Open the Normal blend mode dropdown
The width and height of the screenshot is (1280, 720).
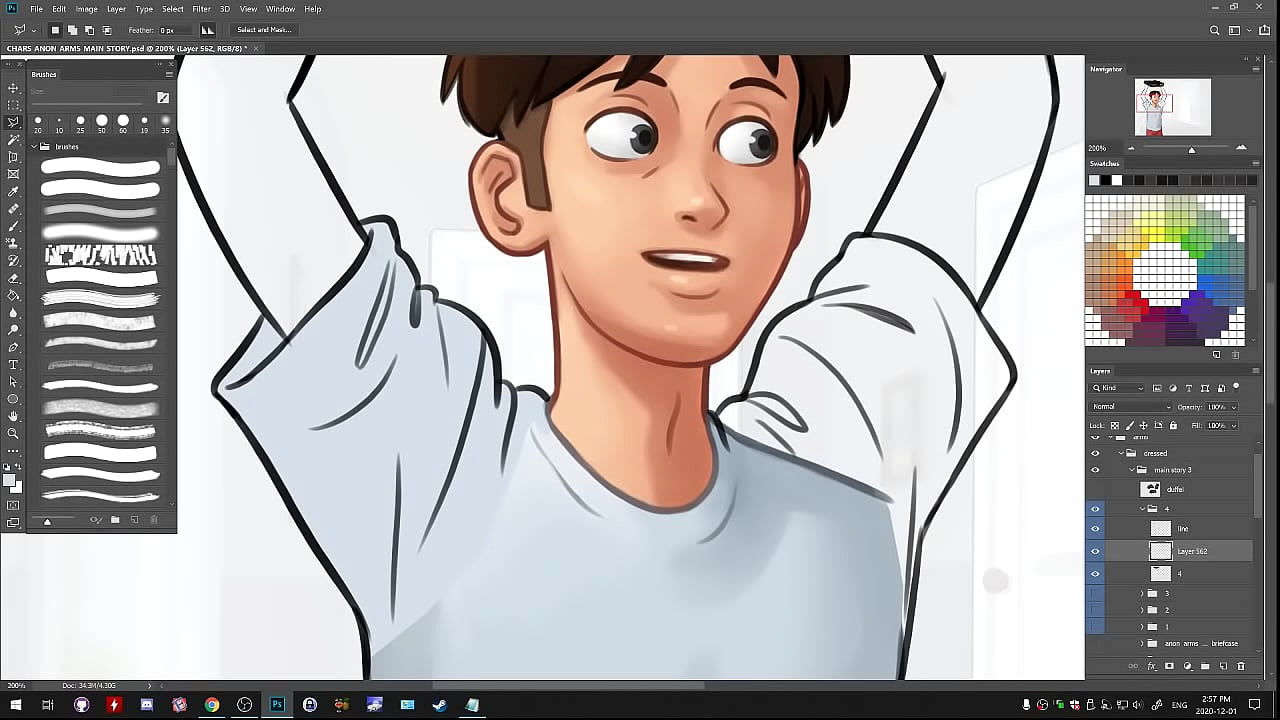coord(1131,407)
